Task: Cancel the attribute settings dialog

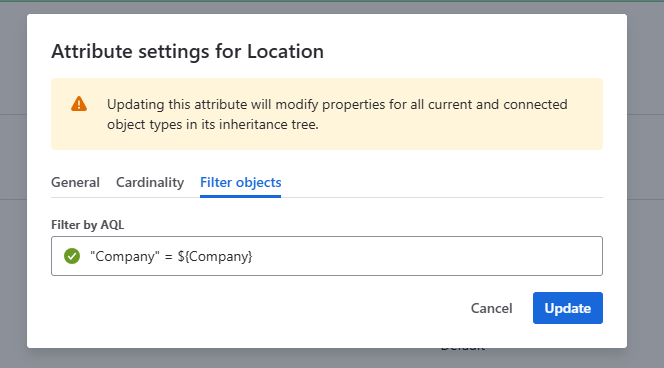Action: pyautogui.click(x=491, y=308)
